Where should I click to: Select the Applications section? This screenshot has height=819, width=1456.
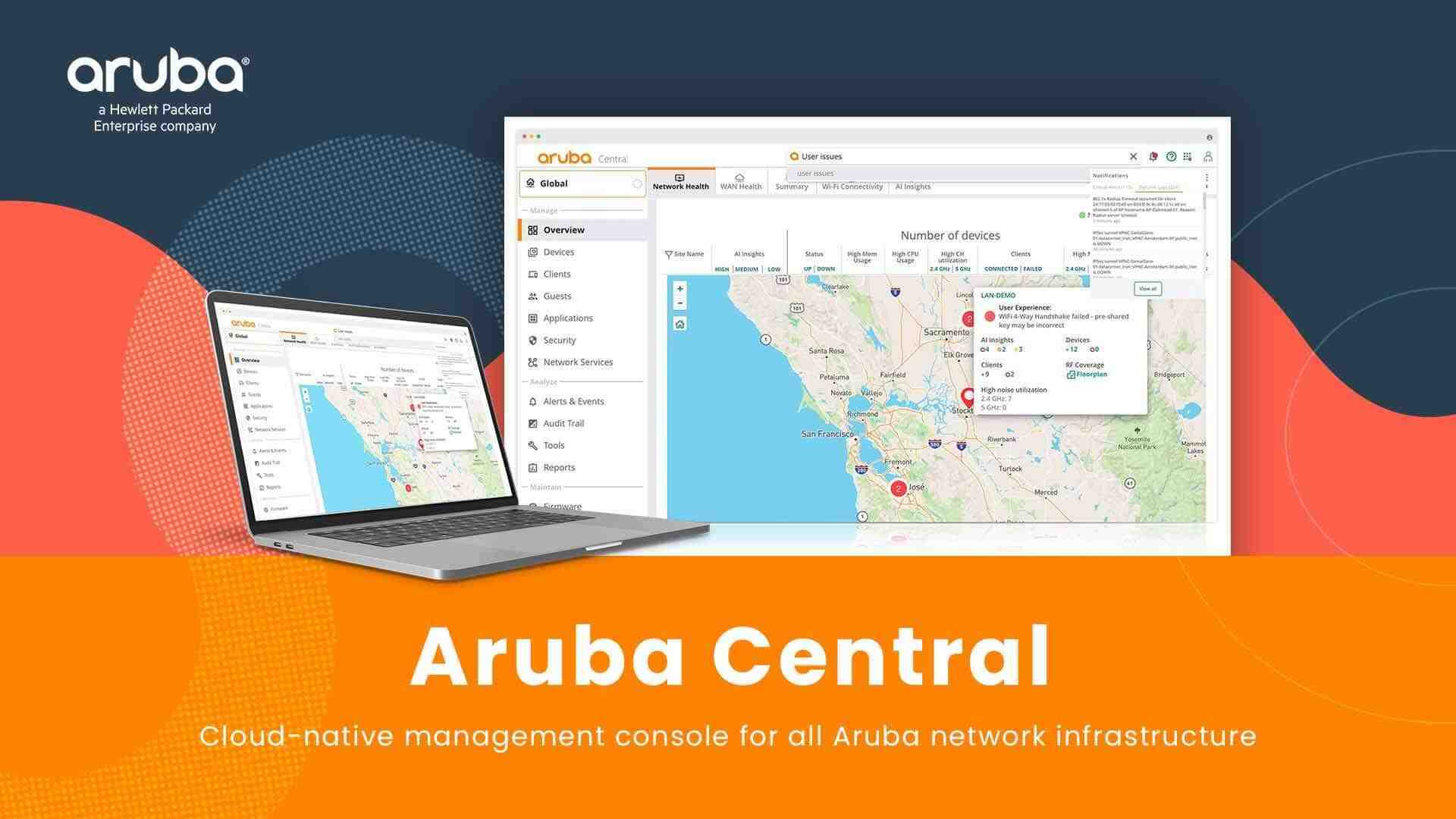coord(567,317)
